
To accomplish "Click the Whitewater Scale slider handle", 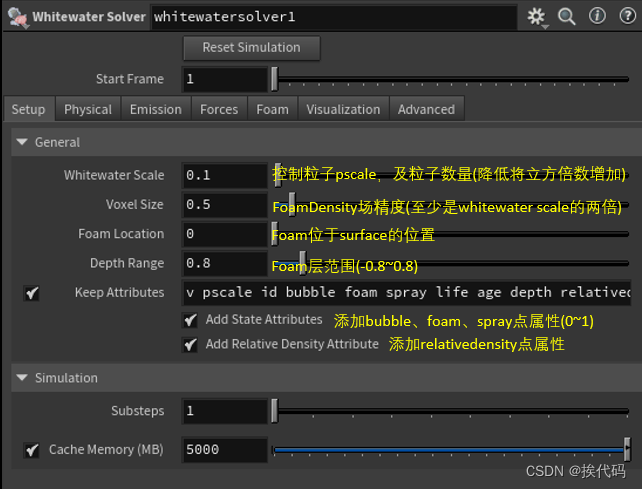I will (278, 175).
